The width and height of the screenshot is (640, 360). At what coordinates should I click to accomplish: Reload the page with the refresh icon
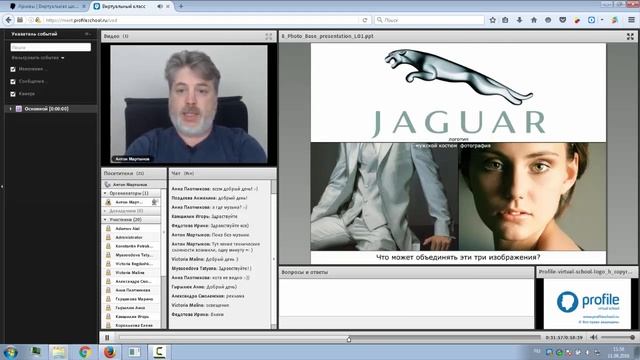click(x=365, y=20)
